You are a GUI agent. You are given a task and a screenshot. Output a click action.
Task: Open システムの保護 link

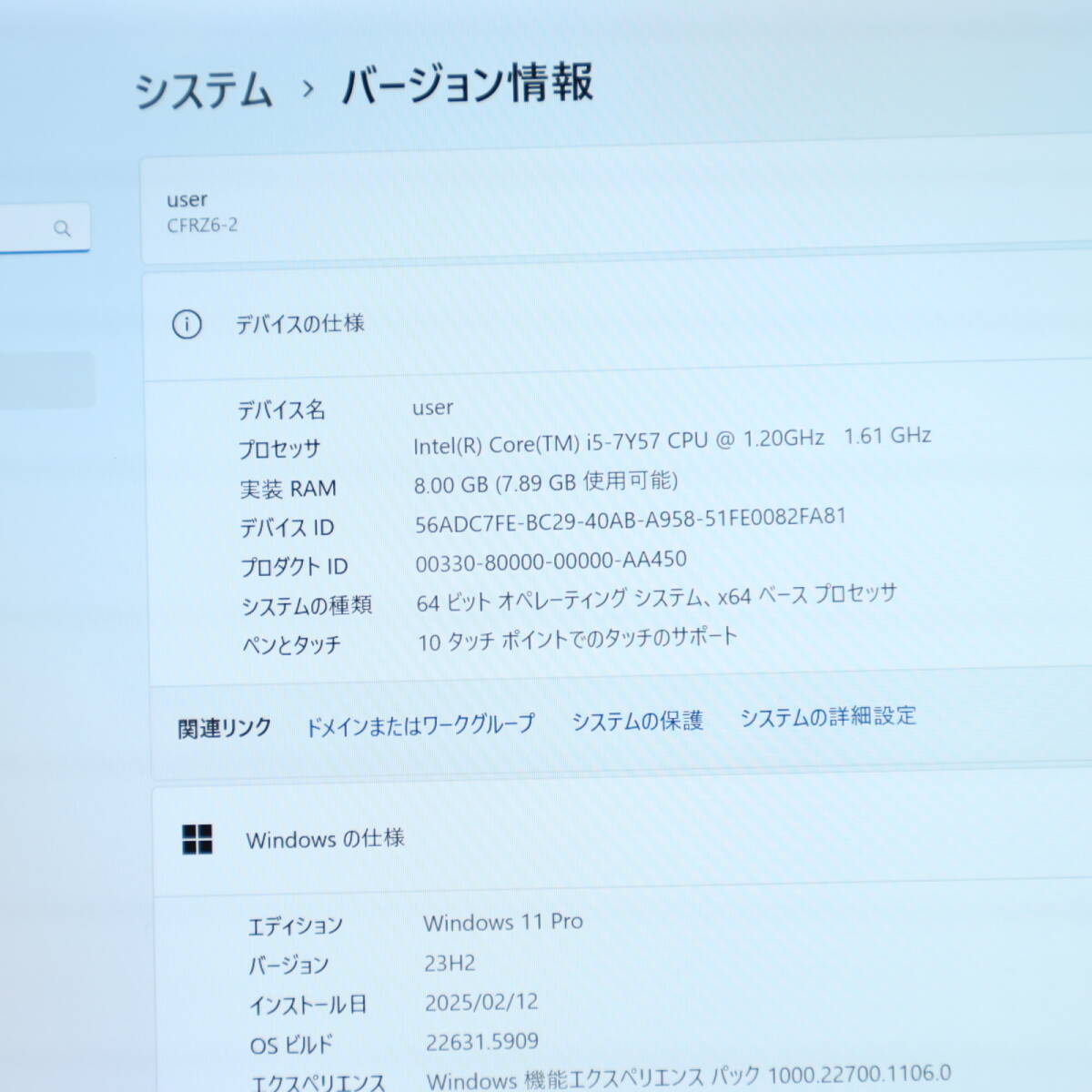637,721
